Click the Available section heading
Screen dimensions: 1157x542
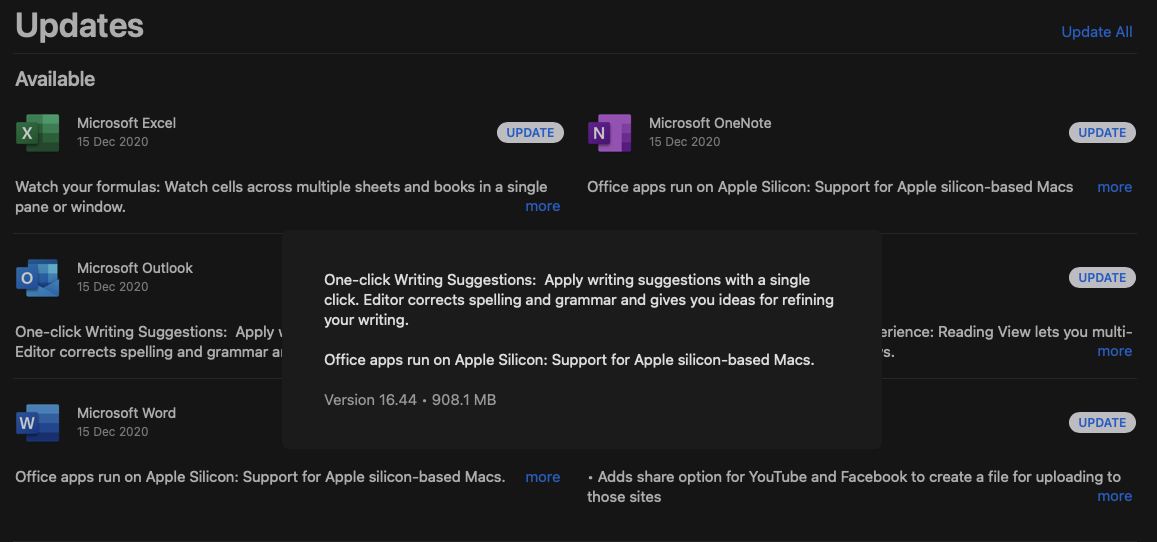coord(55,79)
